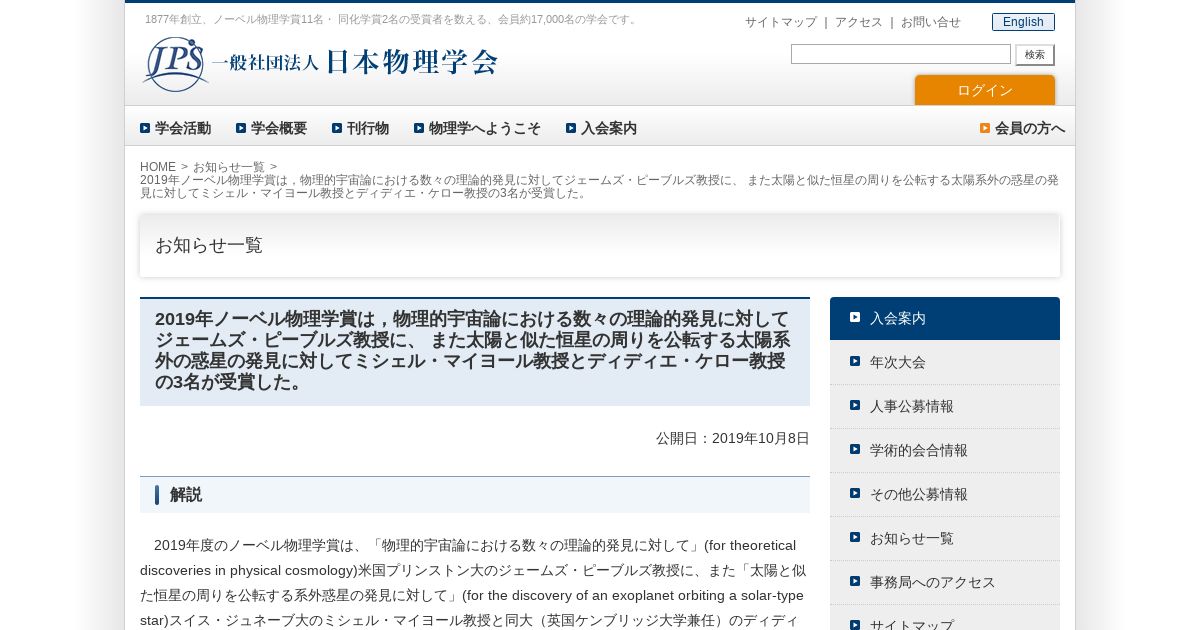
Task: Select 学術的会合情報 in the sidebar
Action: pyautogui.click(x=945, y=450)
